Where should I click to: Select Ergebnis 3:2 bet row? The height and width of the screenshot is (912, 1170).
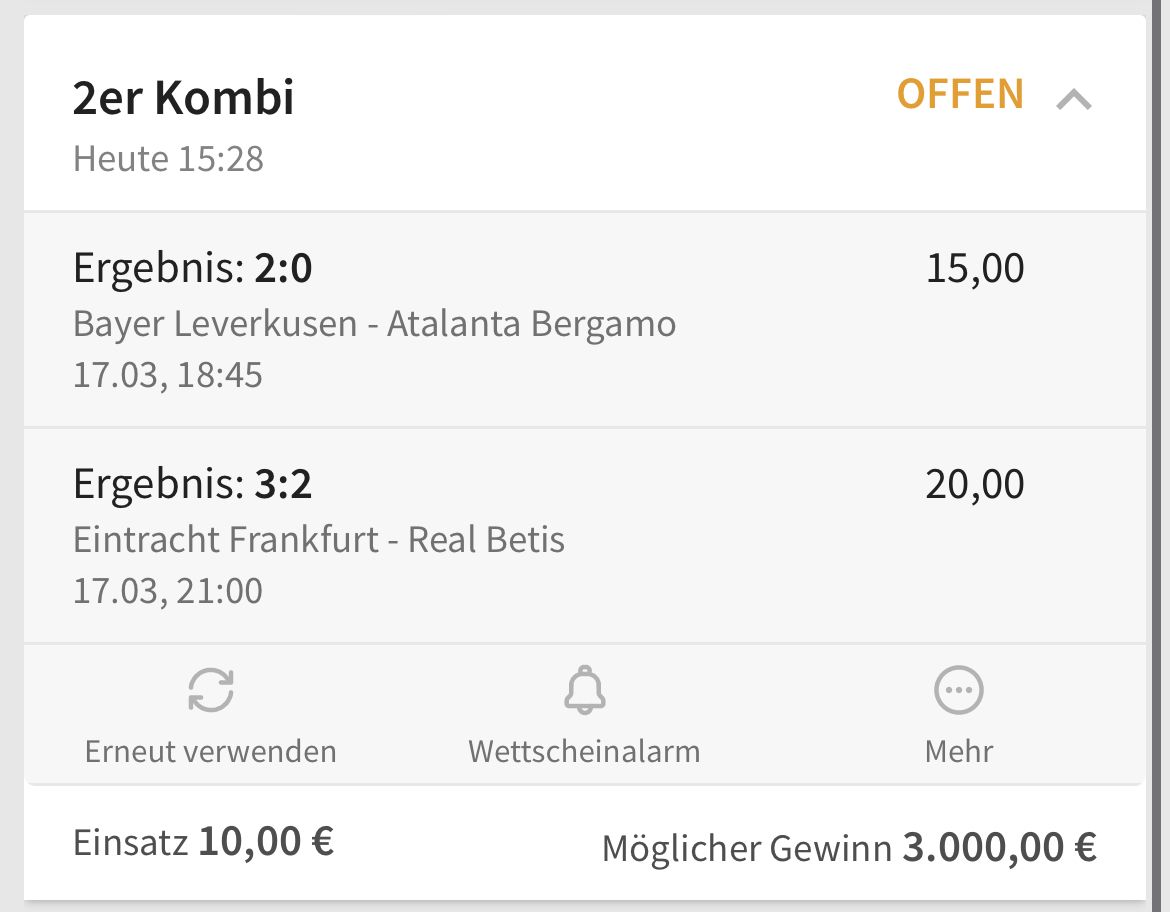585,536
